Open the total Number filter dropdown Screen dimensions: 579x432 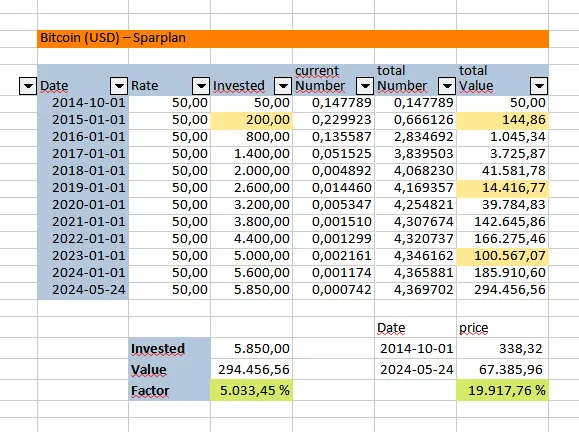pyautogui.click(x=447, y=86)
